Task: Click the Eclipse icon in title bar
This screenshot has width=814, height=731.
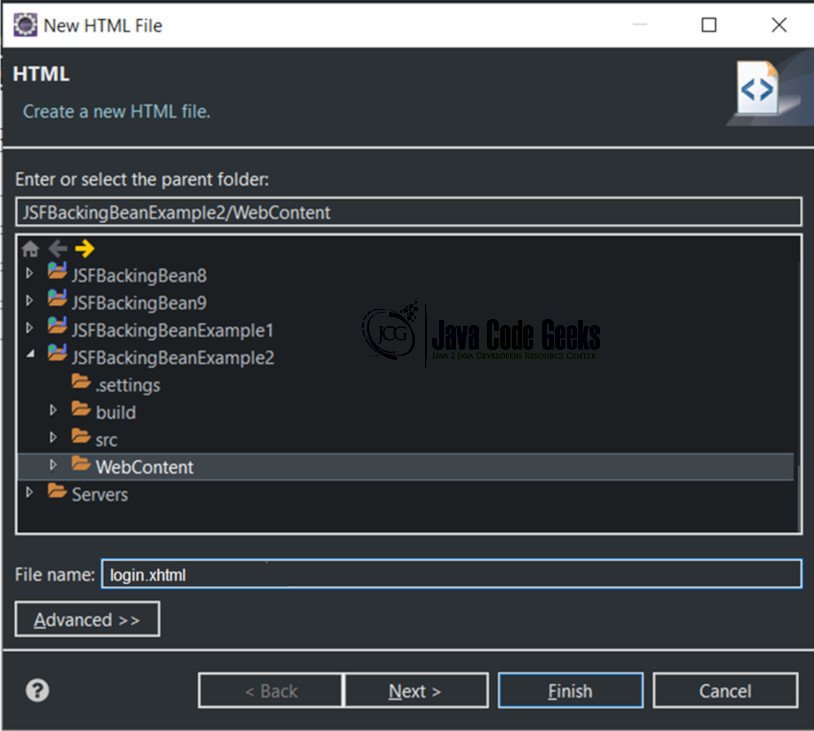Action: coord(25,25)
